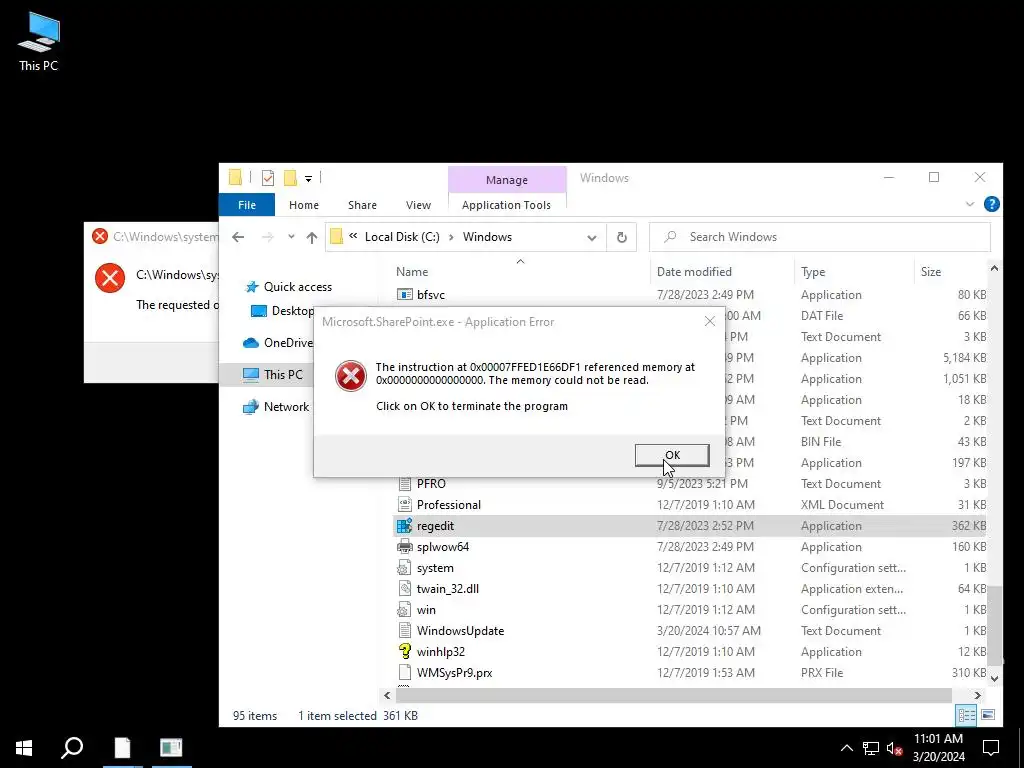Switch to large icons view layout
This screenshot has height=768, width=1024.
click(x=988, y=715)
